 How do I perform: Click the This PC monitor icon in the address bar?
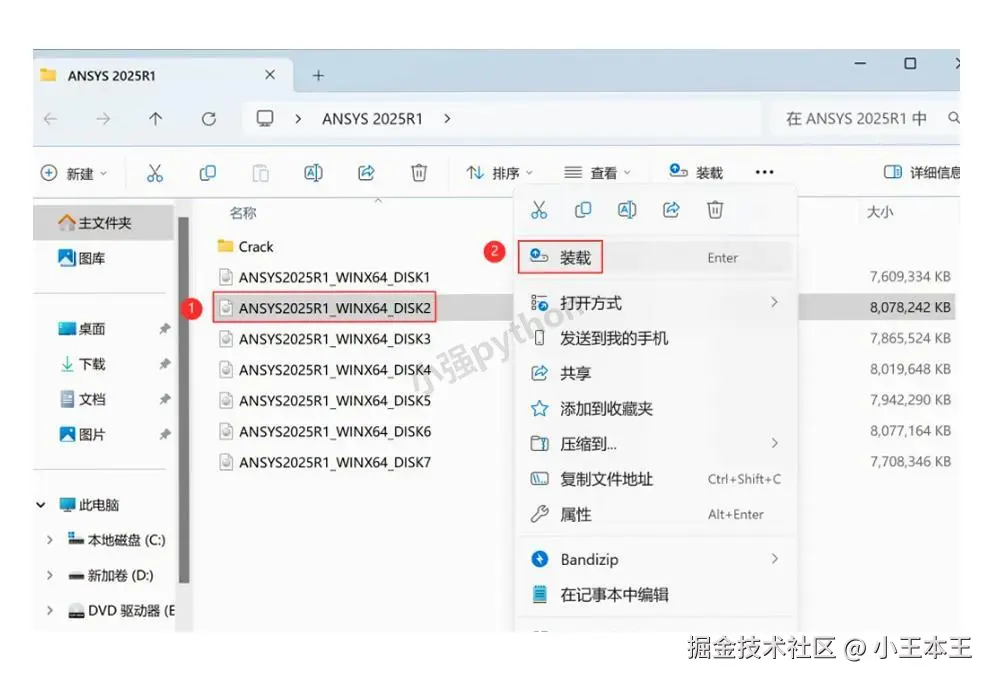click(265, 118)
